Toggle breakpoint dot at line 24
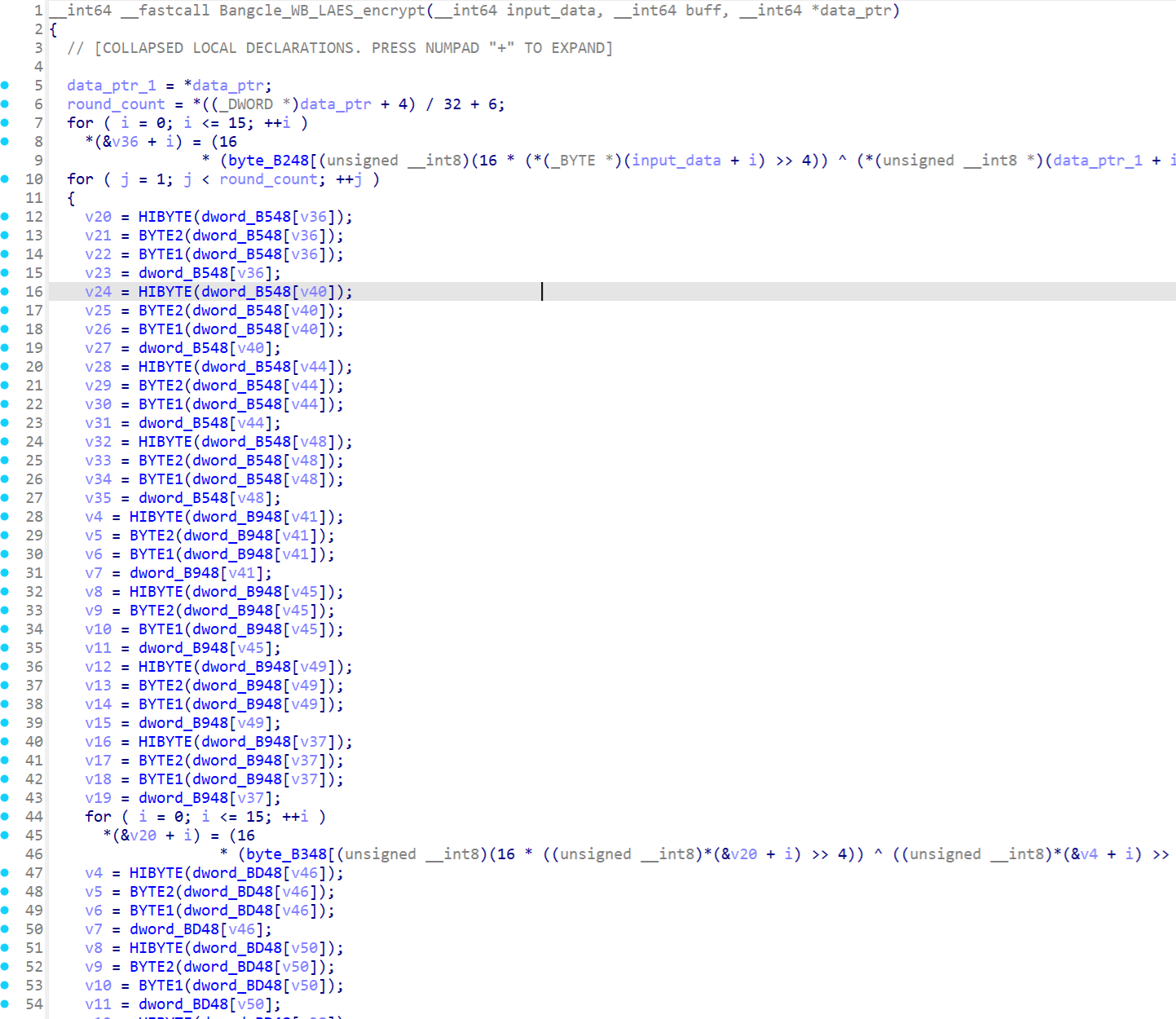This screenshot has width=1176, height=1019. 5,442
